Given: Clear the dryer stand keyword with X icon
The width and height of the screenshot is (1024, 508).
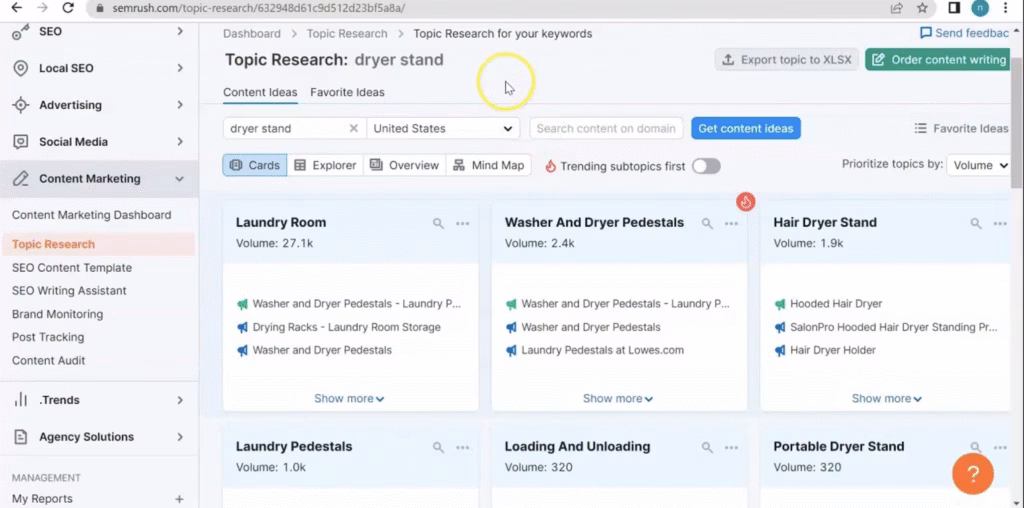Looking at the screenshot, I should click(x=353, y=129).
